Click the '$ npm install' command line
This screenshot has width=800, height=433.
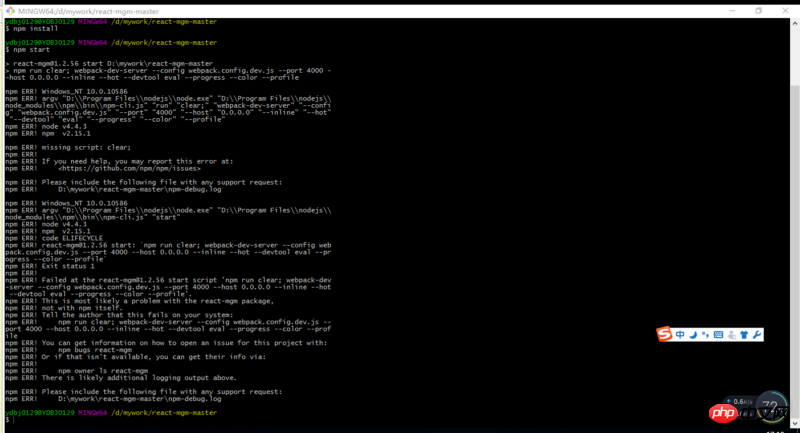32,29
